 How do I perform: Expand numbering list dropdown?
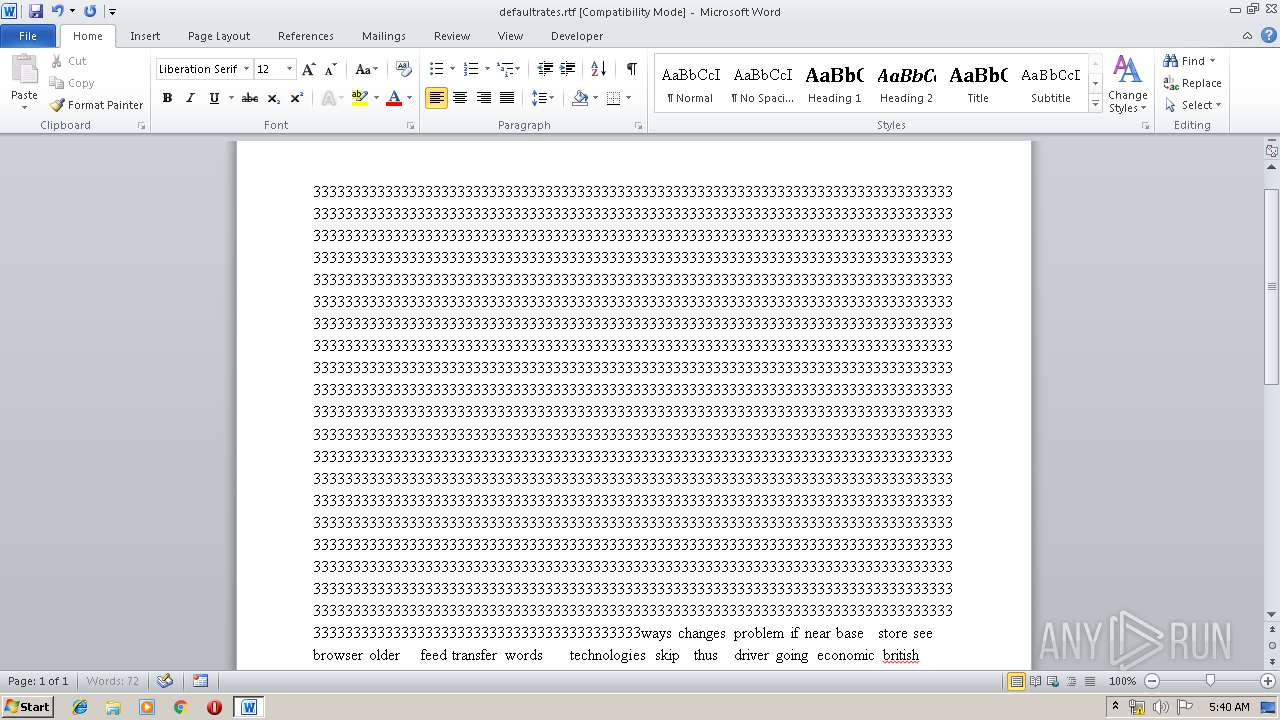pos(487,69)
